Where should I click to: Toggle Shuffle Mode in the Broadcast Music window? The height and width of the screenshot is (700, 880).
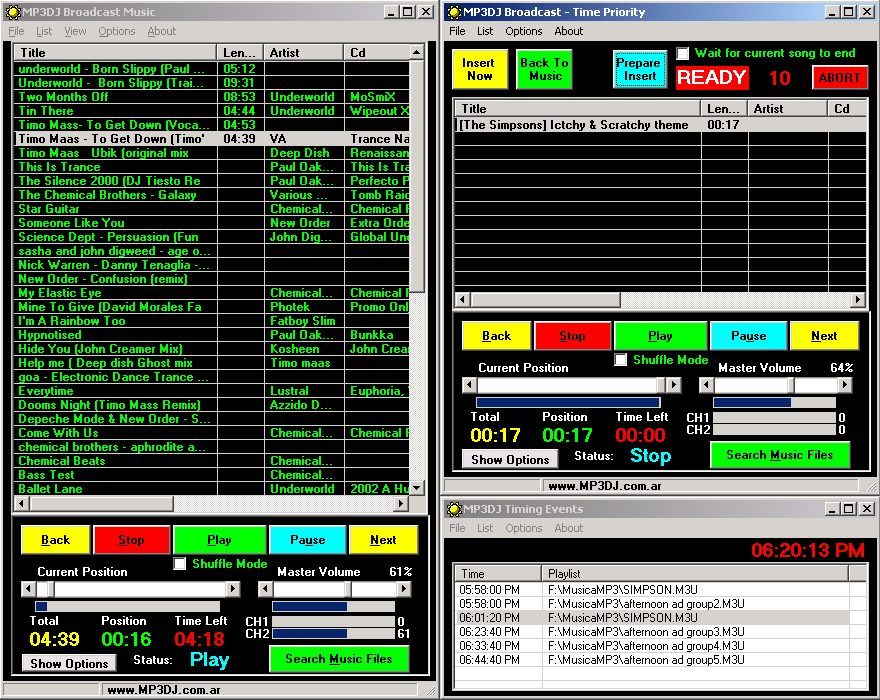pos(180,563)
